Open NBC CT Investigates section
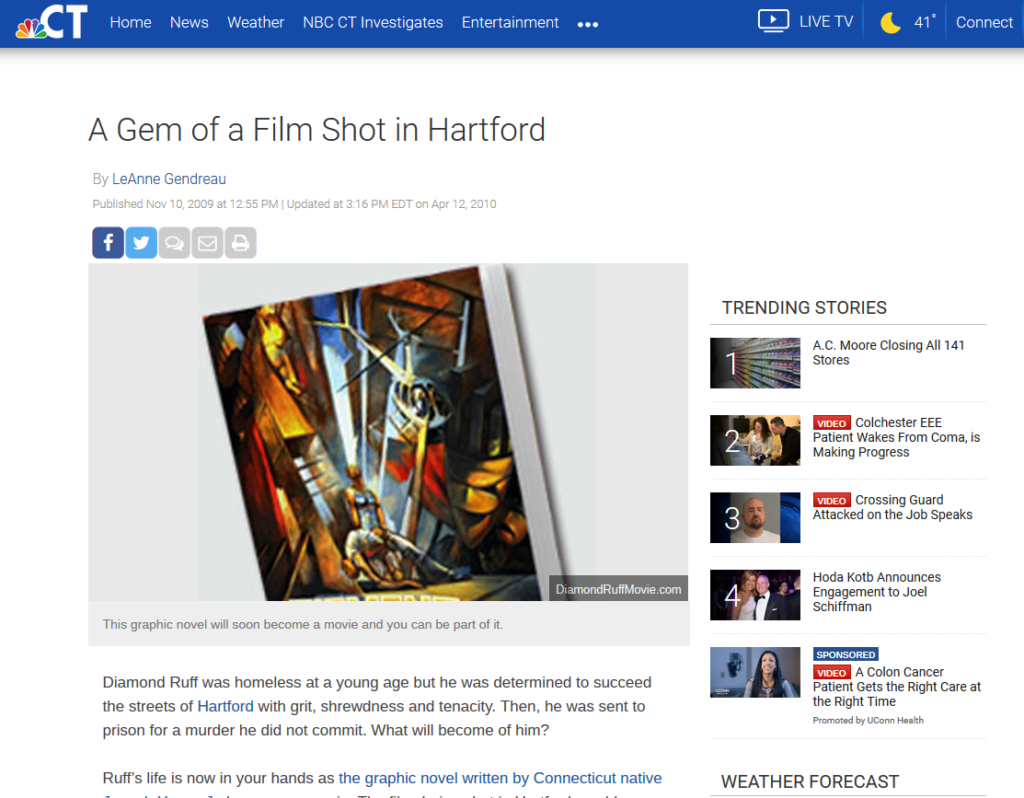Viewport: 1024px width, 798px height. (x=373, y=23)
